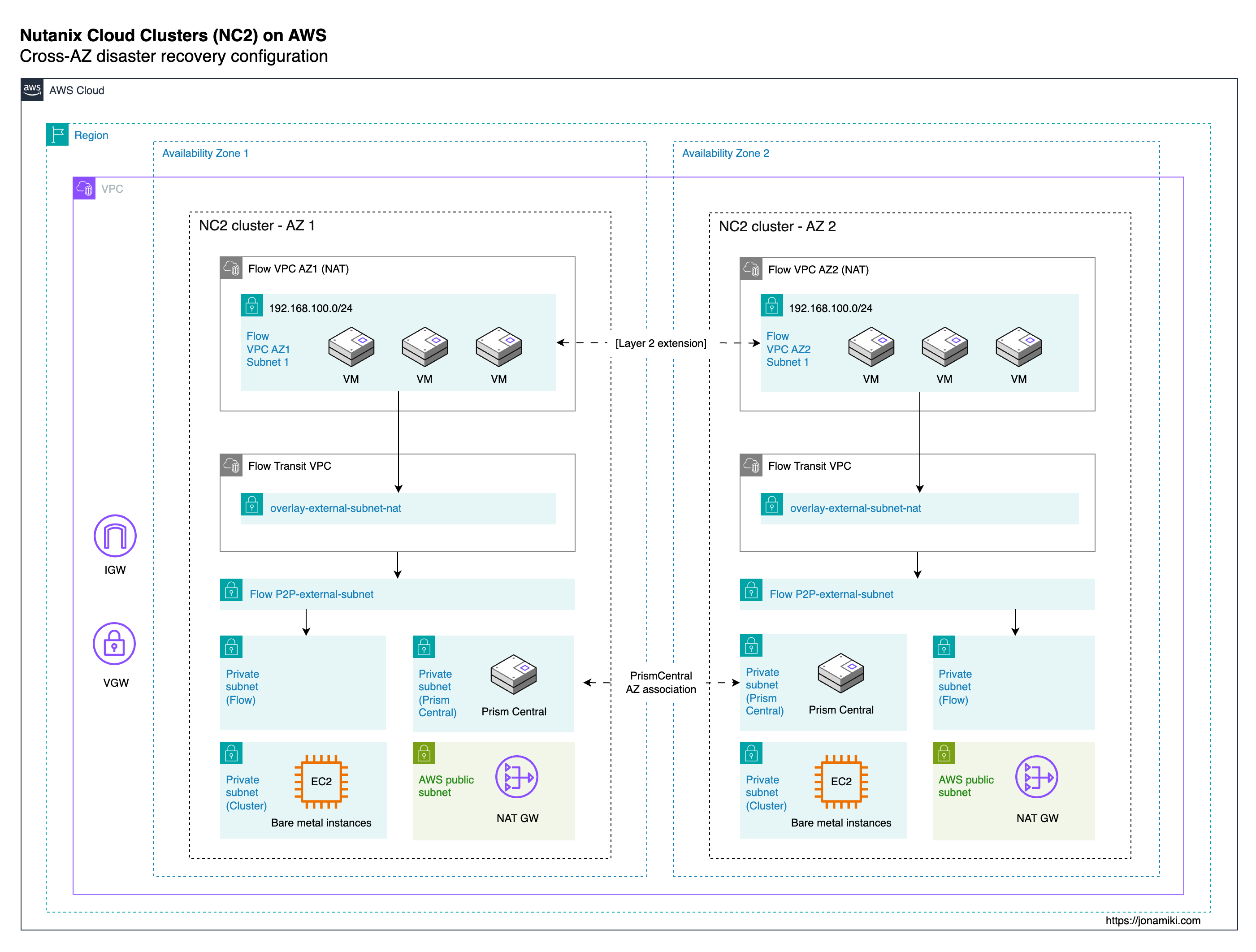Select the first VM icon in Flow VPC AZ1
Viewport: 1256px width, 952px height.
point(351,347)
